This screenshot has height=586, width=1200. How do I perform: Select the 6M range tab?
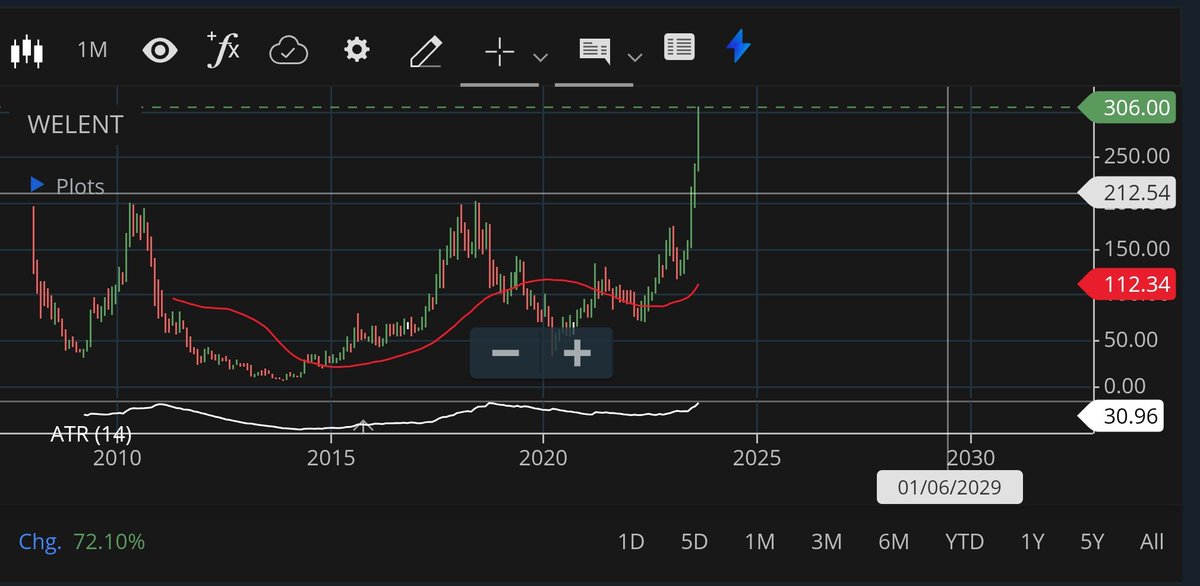(x=893, y=542)
